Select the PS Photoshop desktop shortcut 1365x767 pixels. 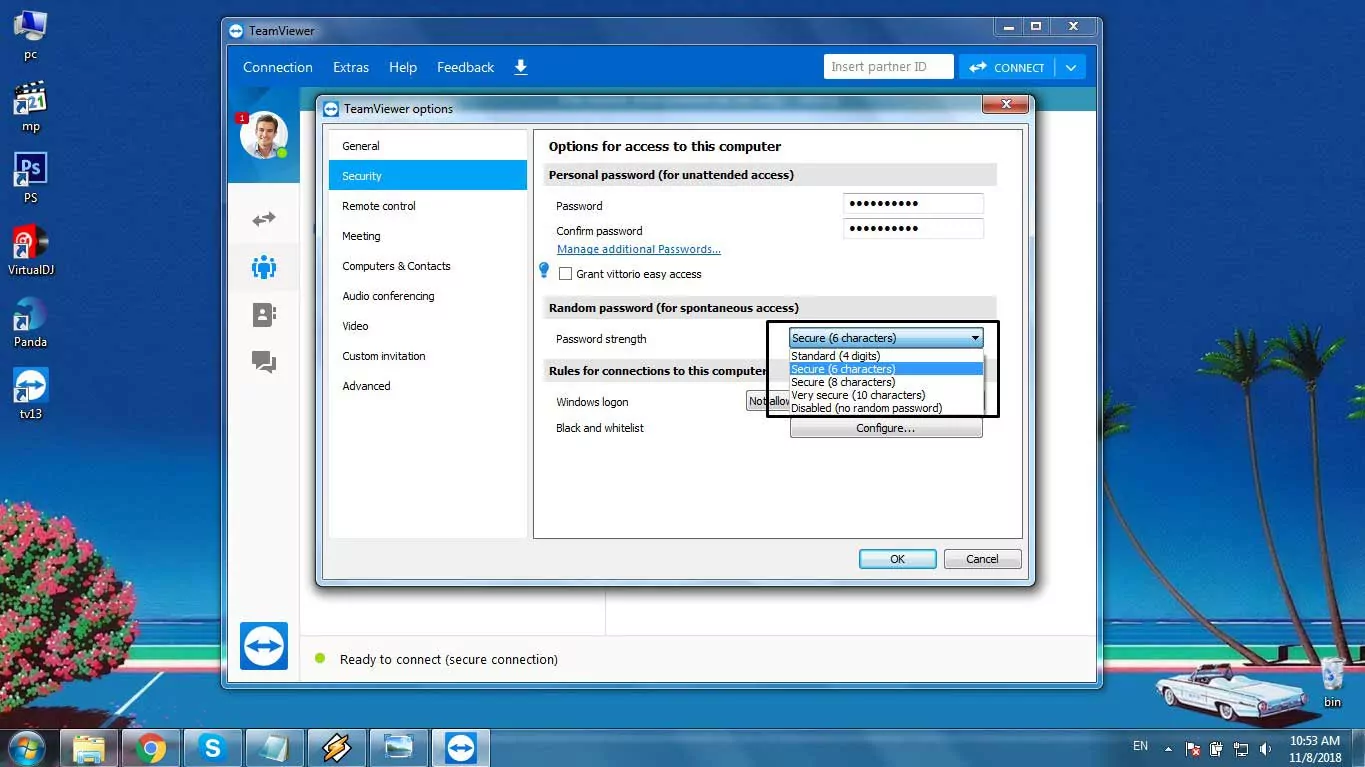[30, 177]
